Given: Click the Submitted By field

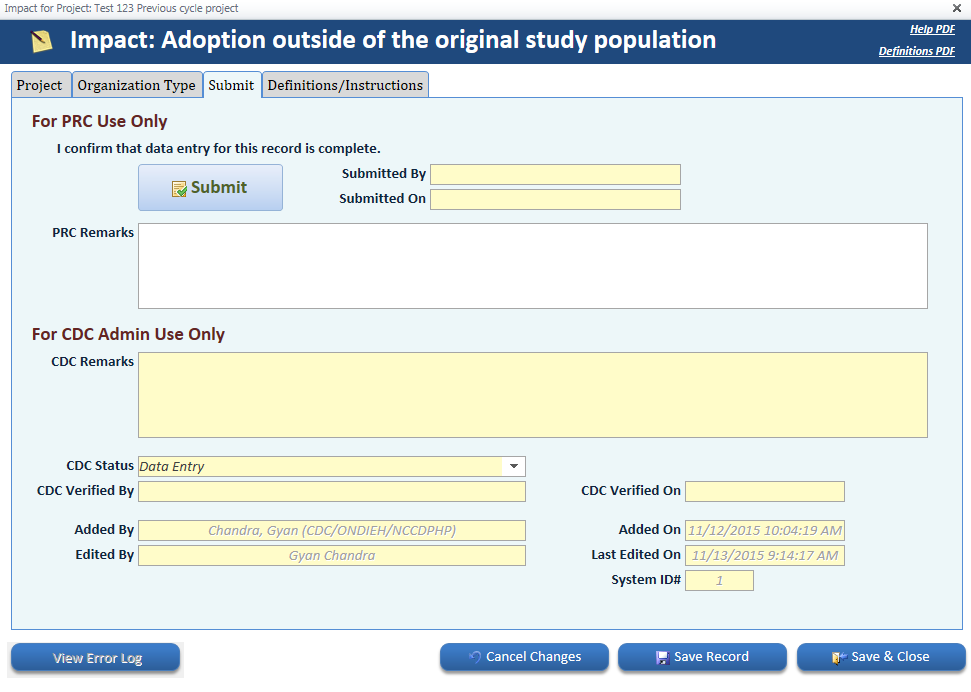Looking at the screenshot, I should (555, 175).
